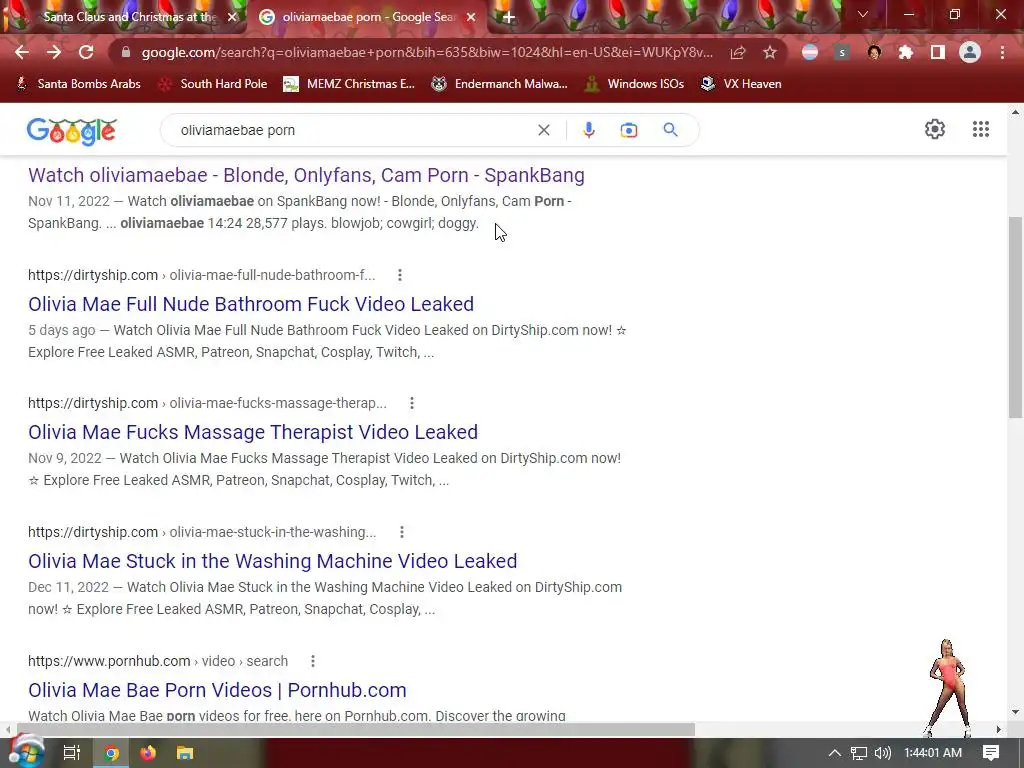Screen dimensions: 1024x768
Task: Close the Santa Claus and Christmas tab
Action: (232, 18)
